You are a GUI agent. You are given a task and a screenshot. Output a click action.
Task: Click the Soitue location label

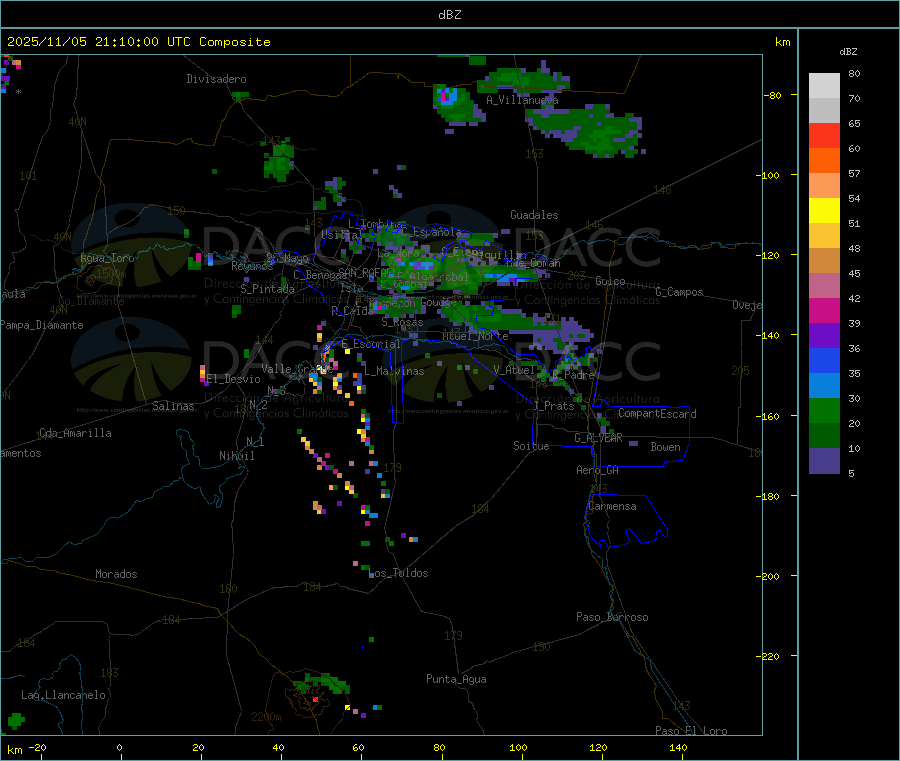pyautogui.click(x=531, y=446)
